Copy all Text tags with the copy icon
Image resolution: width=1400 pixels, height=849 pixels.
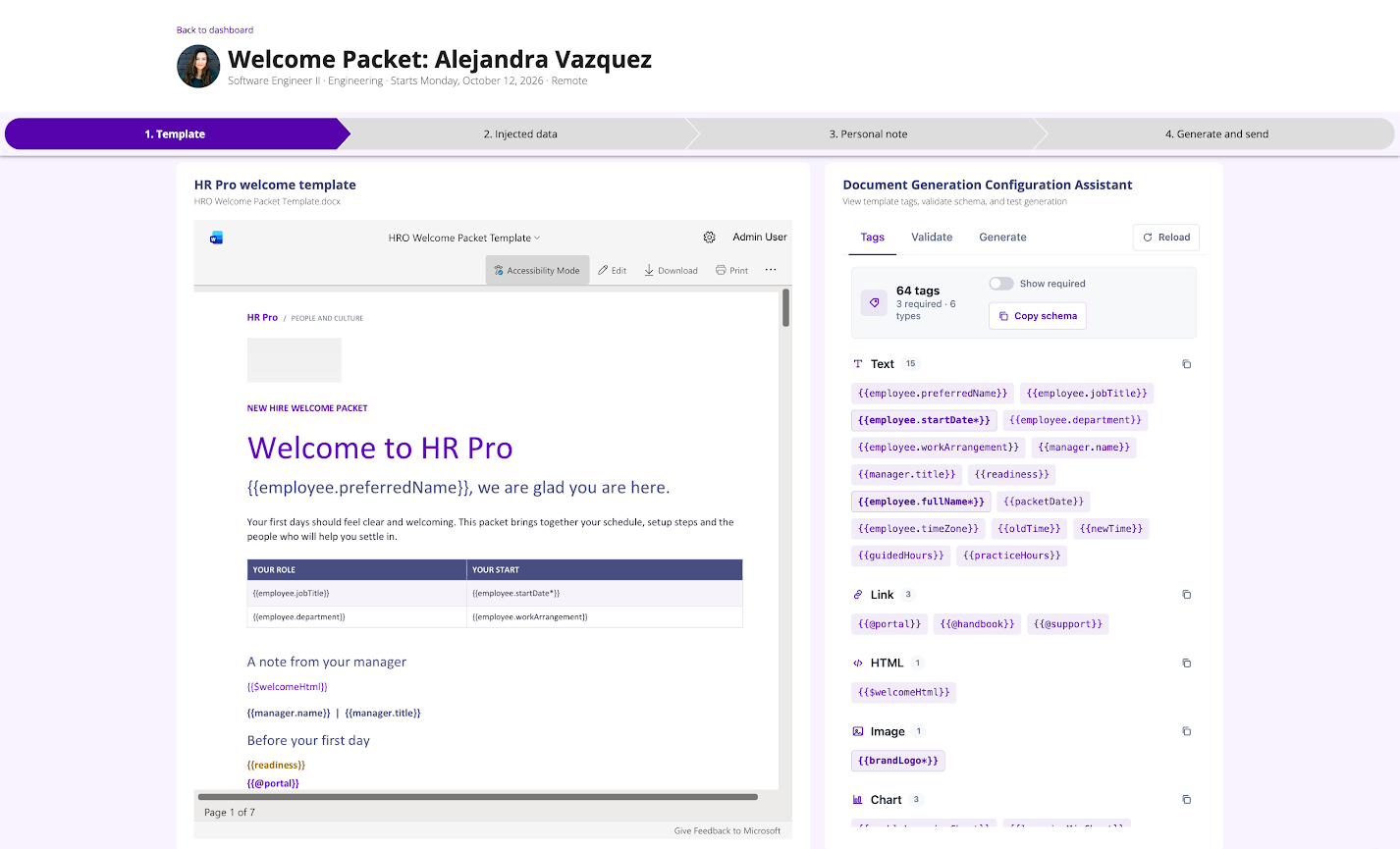pyautogui.click(x=1186, y=364)
